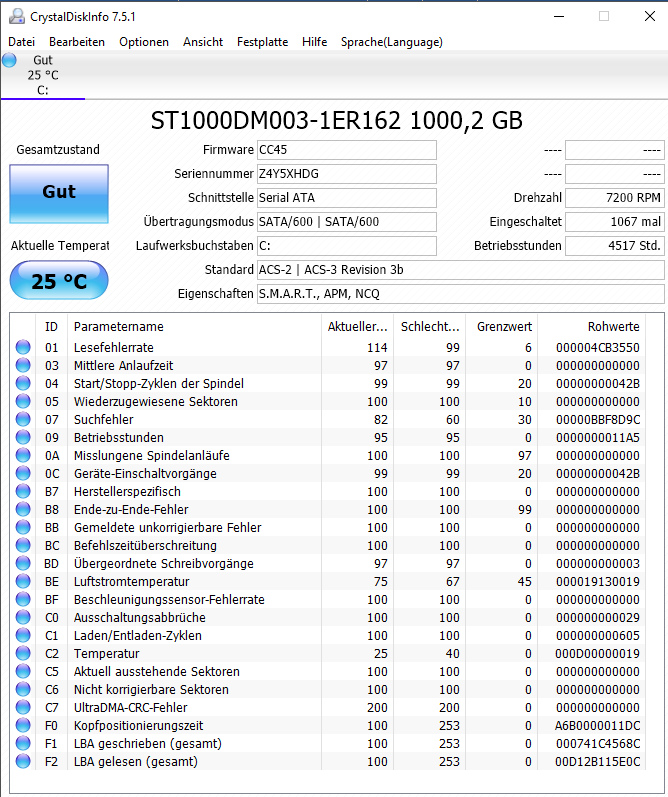
Task: Click the Grenzwert column header
Action: pyautogui.click(x=502, y=326)
